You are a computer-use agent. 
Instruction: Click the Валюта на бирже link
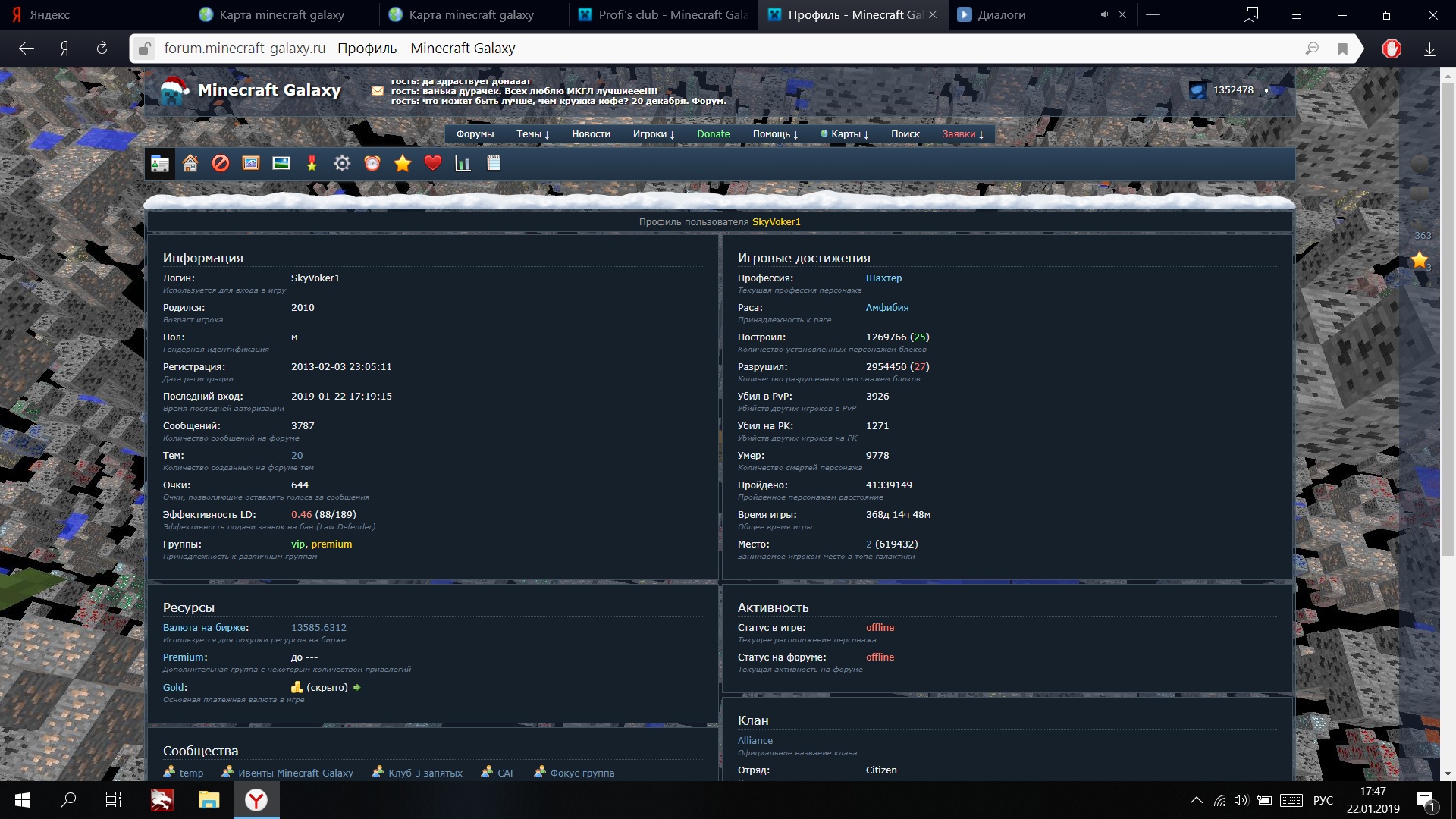click(205, 628)
